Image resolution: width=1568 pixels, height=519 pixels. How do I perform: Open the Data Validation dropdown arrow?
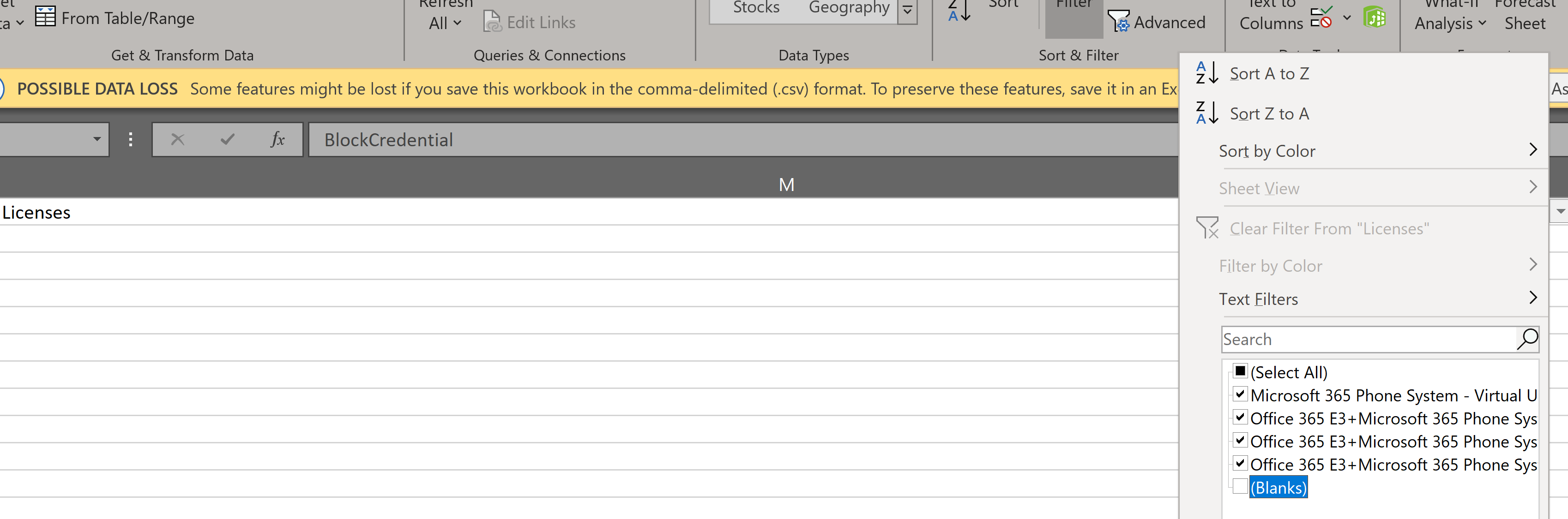tap(1347, 18)
